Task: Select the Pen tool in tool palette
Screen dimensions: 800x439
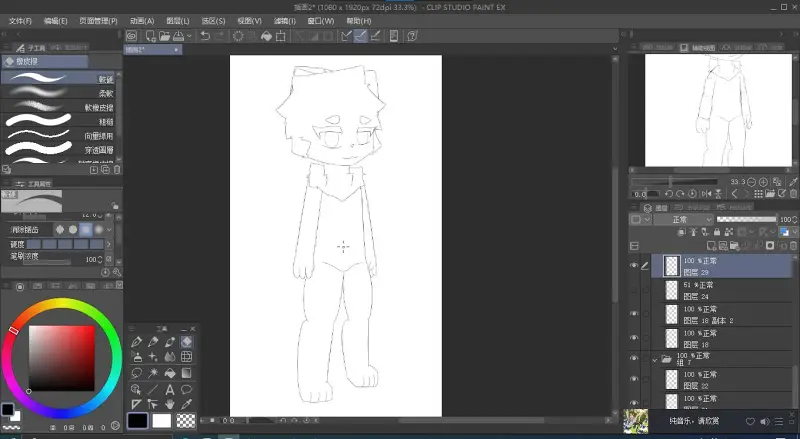Action: 136,342
